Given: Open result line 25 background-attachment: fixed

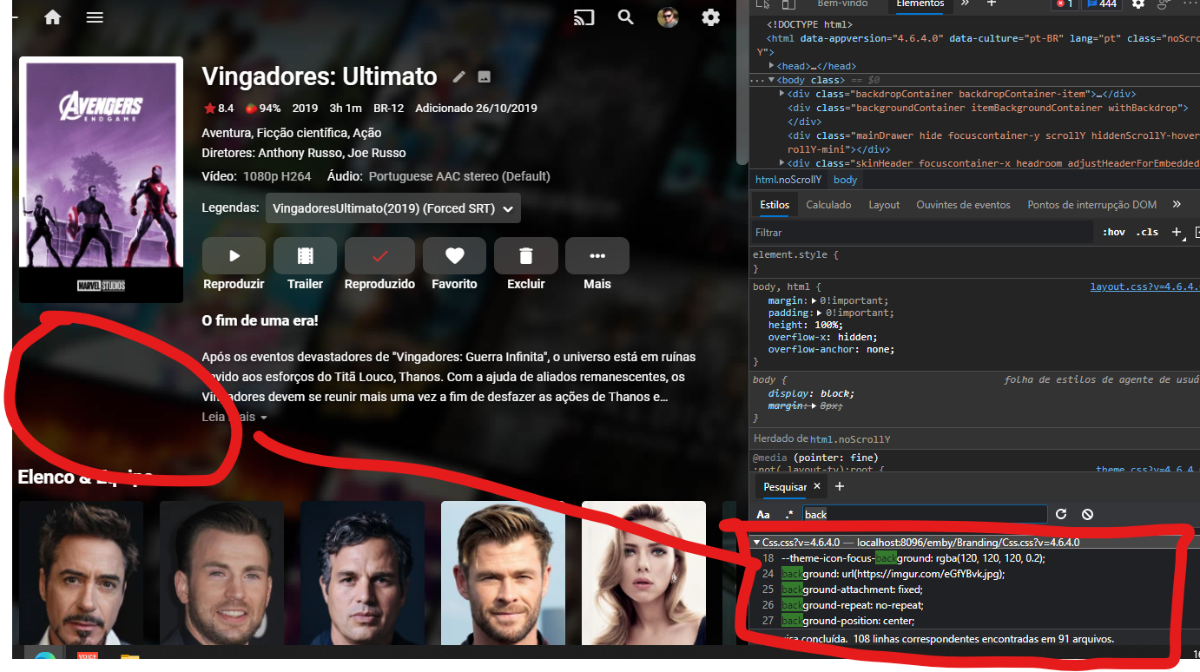Looking at the screenshot, I should click(854, 589).
